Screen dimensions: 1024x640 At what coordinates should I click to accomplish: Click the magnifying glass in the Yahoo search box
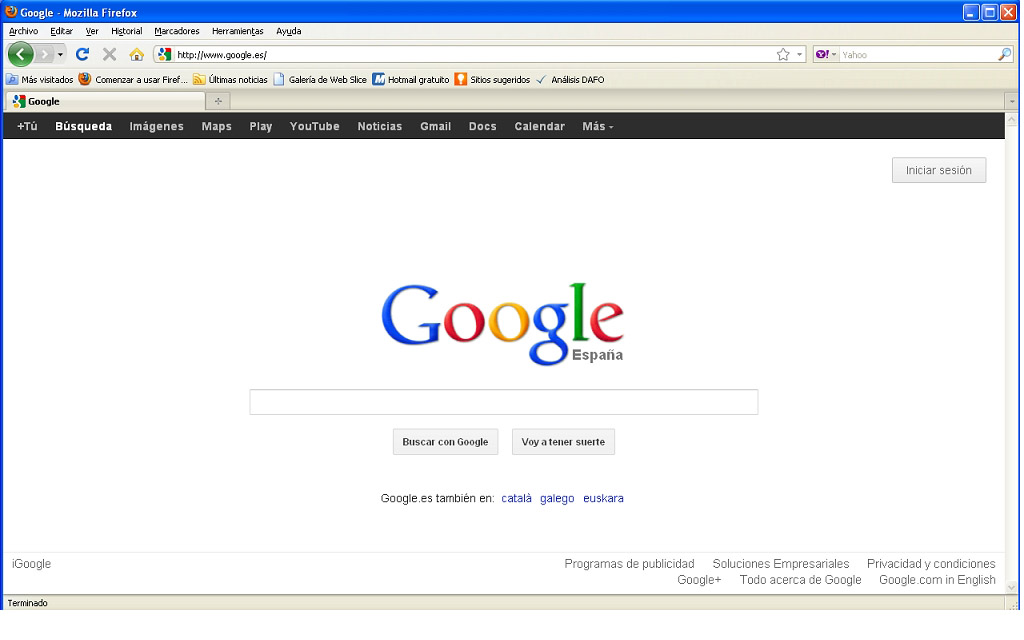click(x=1004, y=55)
